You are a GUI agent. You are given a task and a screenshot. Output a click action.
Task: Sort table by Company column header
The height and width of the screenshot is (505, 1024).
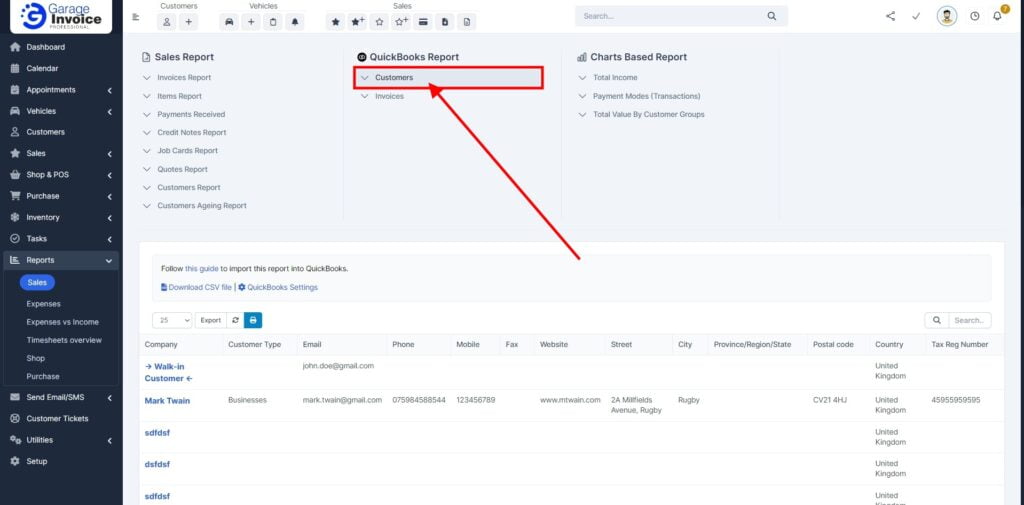(x=161, y=344)
